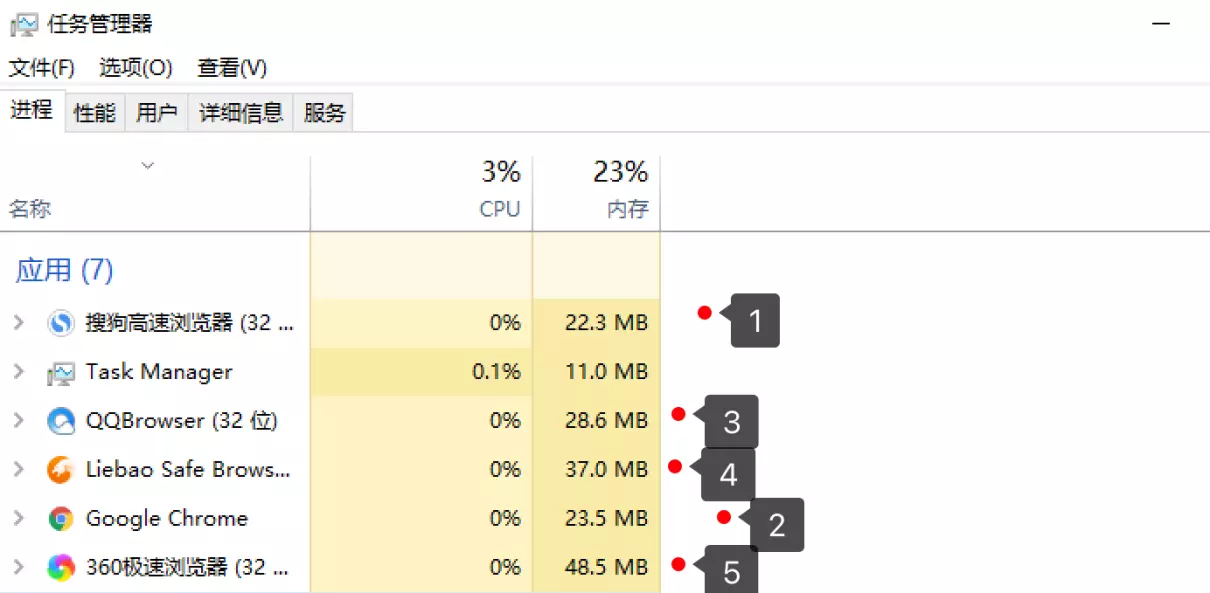Viewport: 1210px width, 593px height.
Task: Click the 22.3 MB memory value
Action: click(x=606, y=322)
